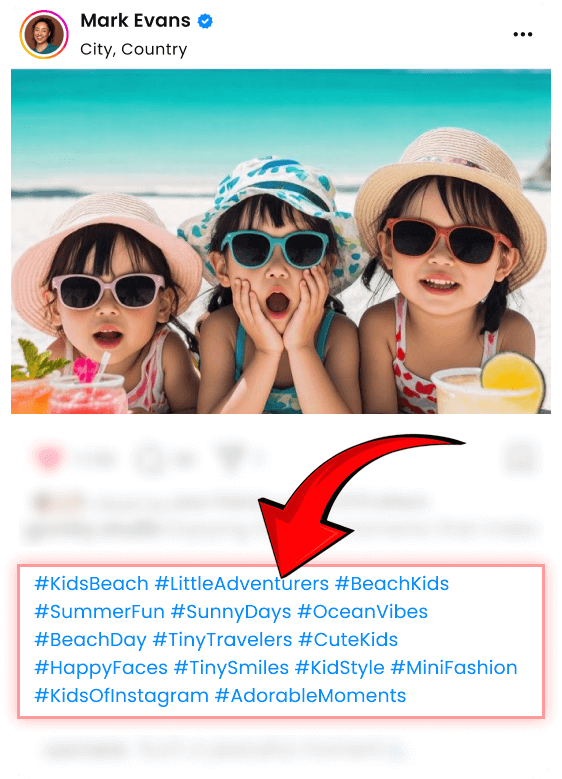
Task: Tap the blurred bookmark save icon
Action: [520, 458]
